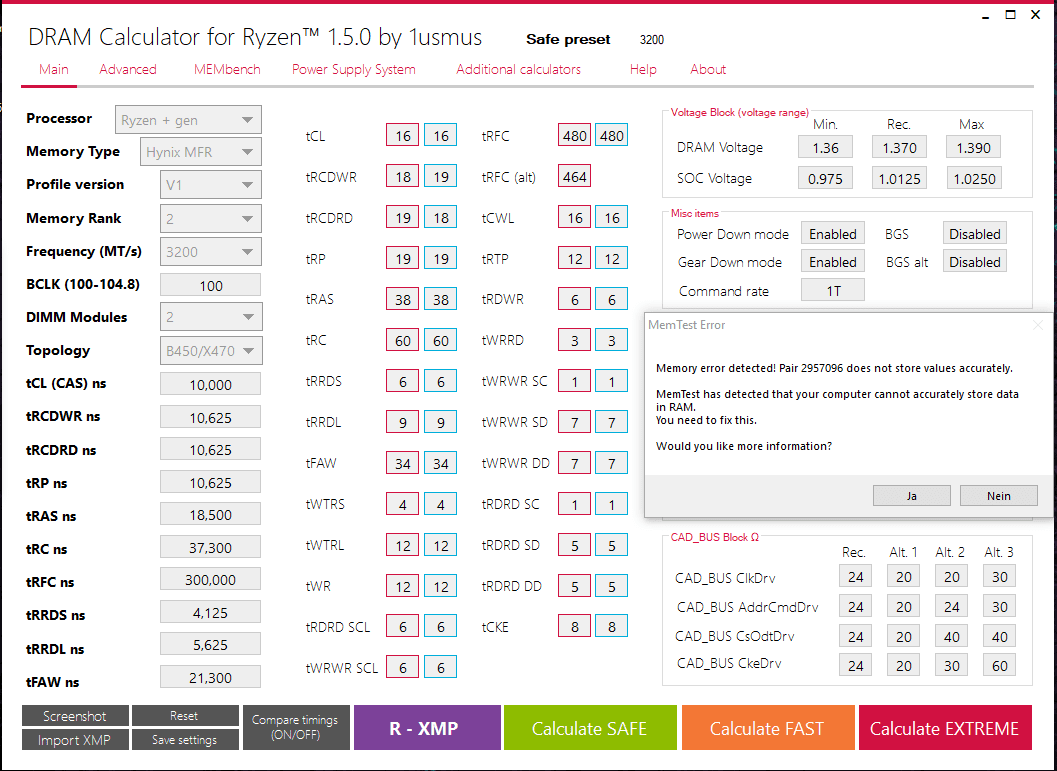Click CAD_BUS CkeDrv Alt. 3 value
The width and height of the screenshot is (1057, 771).
point(999,665)
